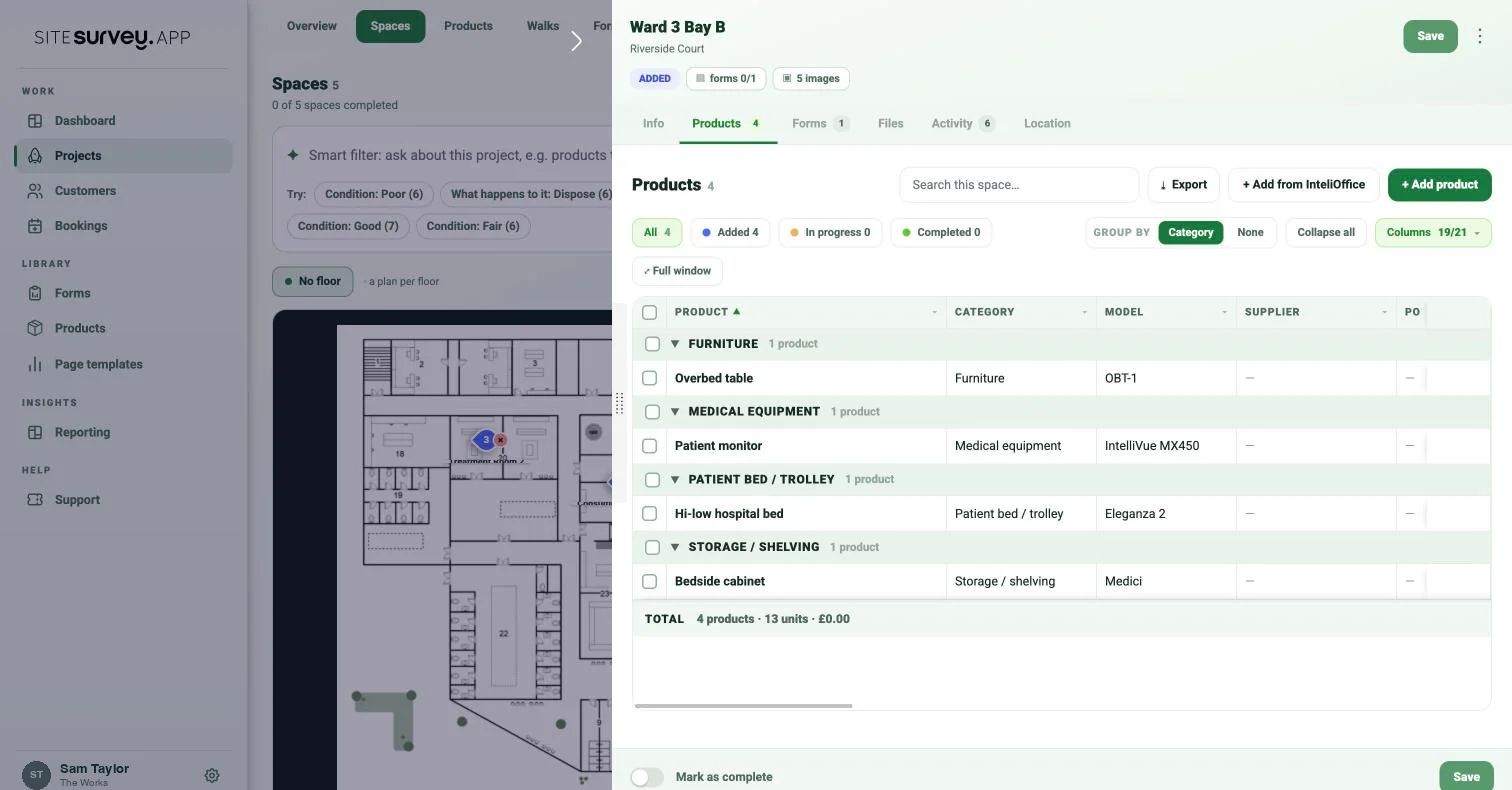The image size is (1512, 790).
Task: Click the Projects rocket icon
Action: coord(35,156)
